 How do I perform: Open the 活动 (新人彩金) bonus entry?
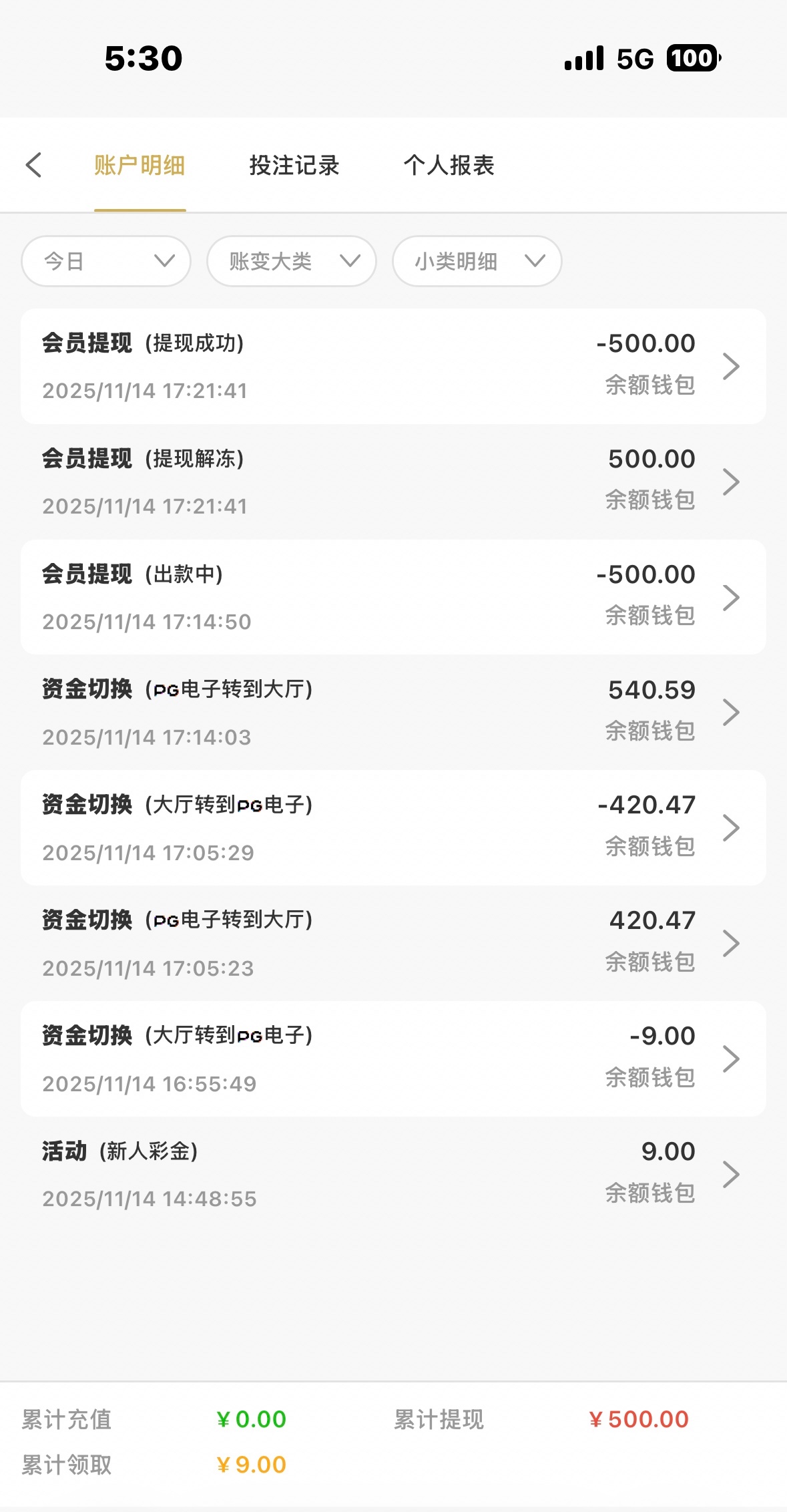click(334, 1174)
